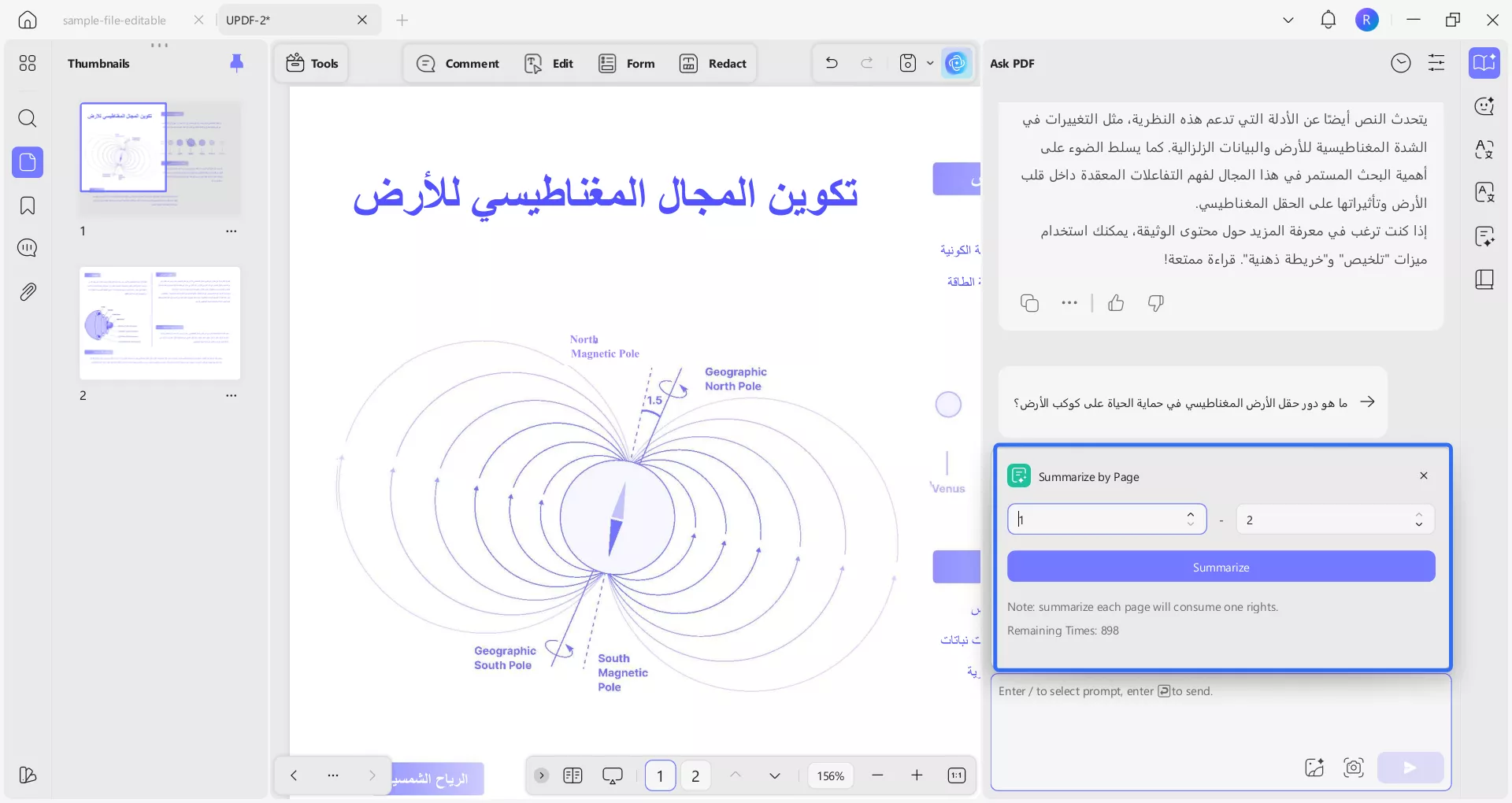Go to the home screen icon
The width and height of the screenshot is (1512, 803).
pos(28,20)
